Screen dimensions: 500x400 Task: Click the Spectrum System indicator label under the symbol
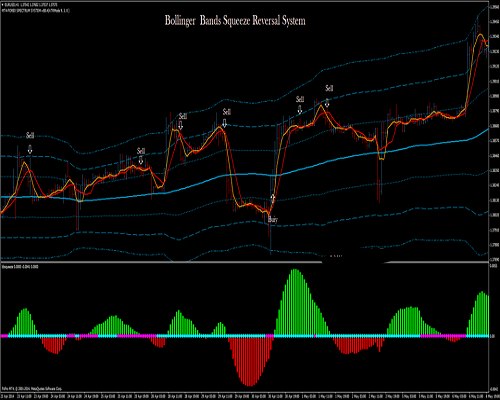pos(35,10)
